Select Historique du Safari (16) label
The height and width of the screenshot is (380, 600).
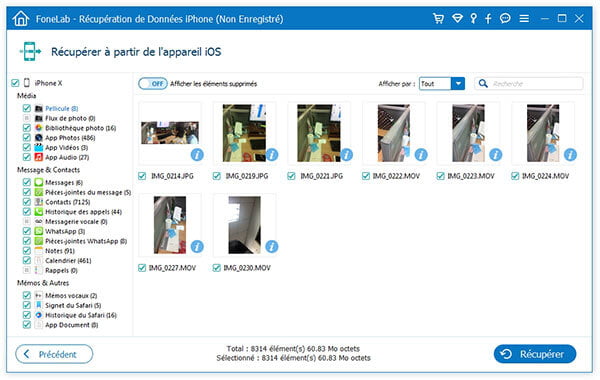coord(81,315)
